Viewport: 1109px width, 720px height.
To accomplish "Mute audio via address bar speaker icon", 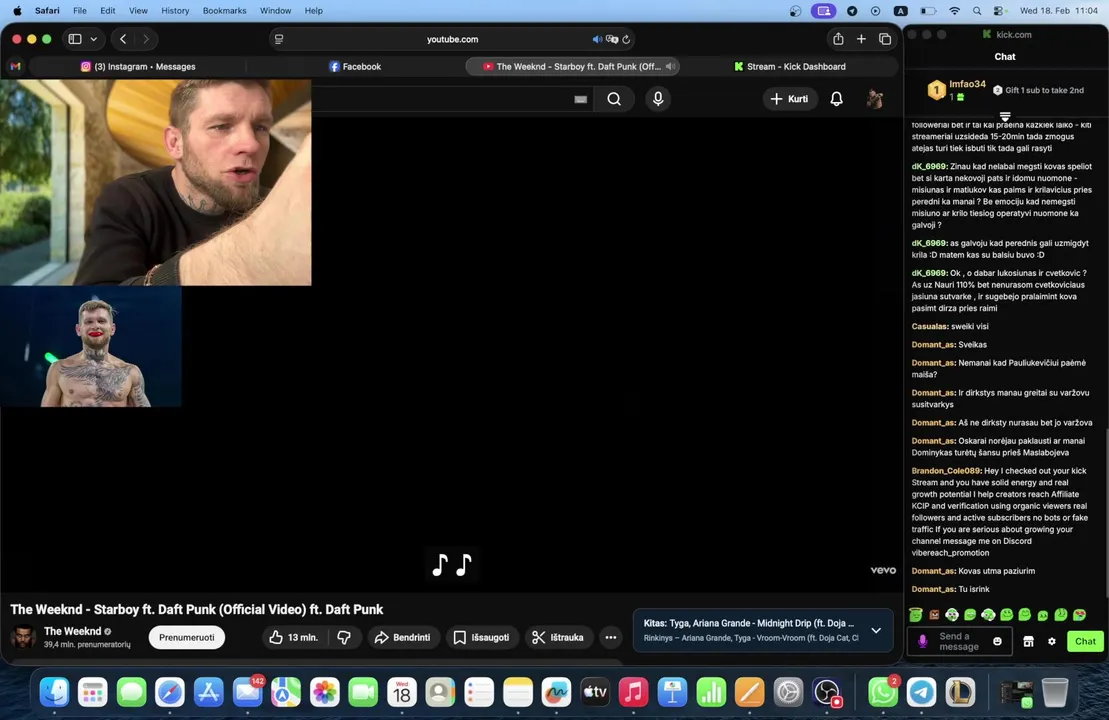I will (x=597, y=39).
